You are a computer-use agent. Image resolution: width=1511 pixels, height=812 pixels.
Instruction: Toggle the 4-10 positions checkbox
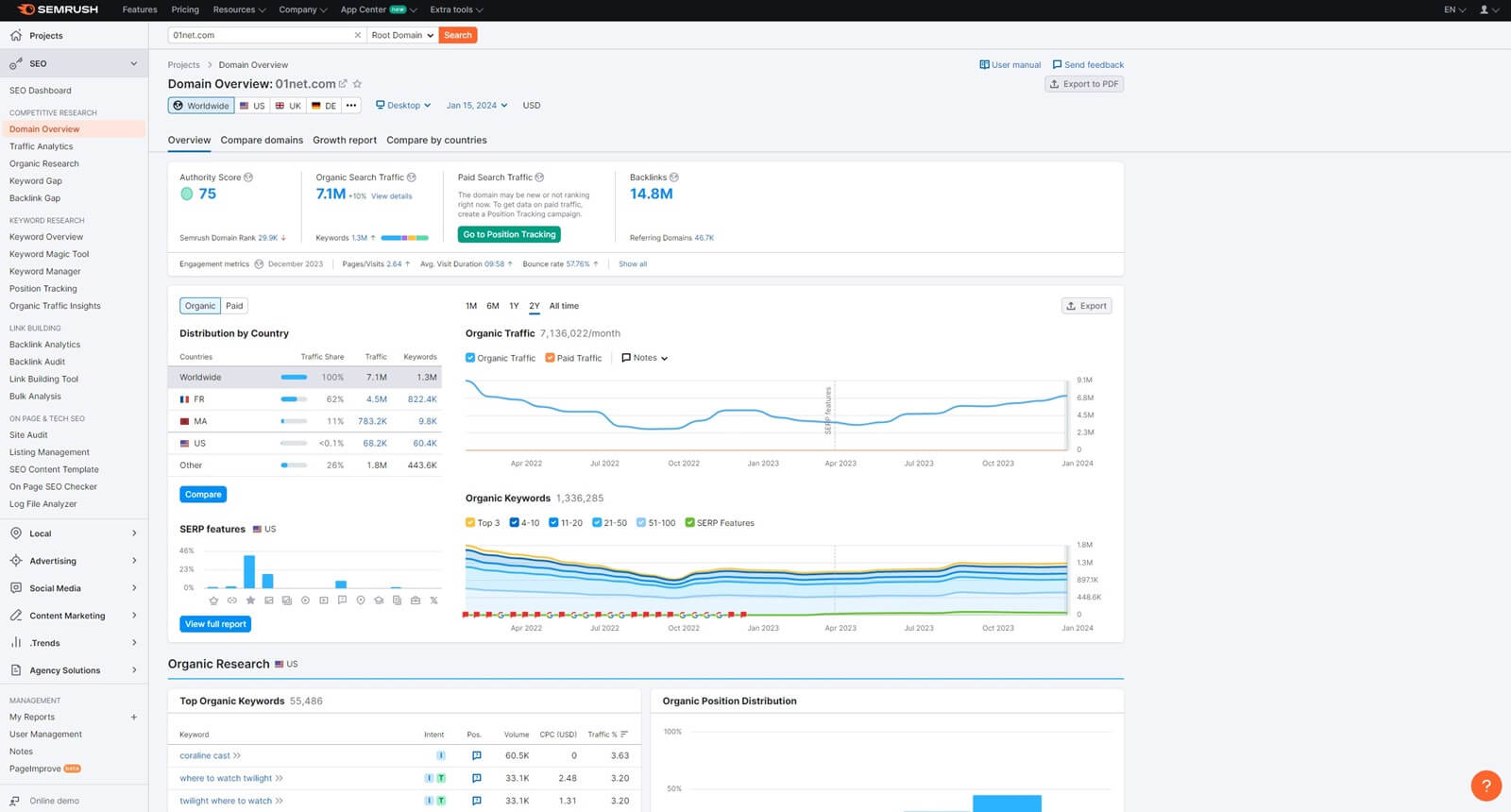[x=514, y=522]
